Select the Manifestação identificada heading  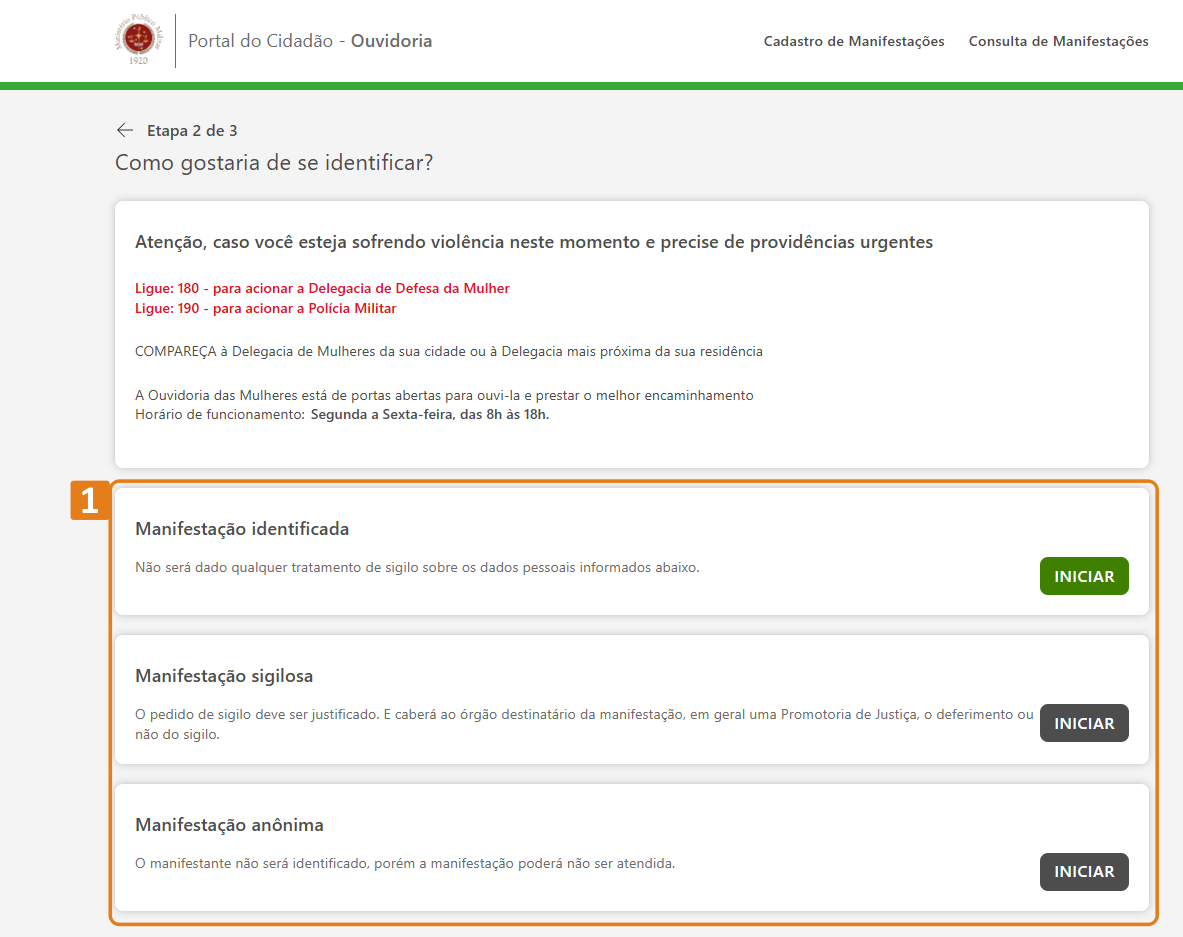(242, 529)
